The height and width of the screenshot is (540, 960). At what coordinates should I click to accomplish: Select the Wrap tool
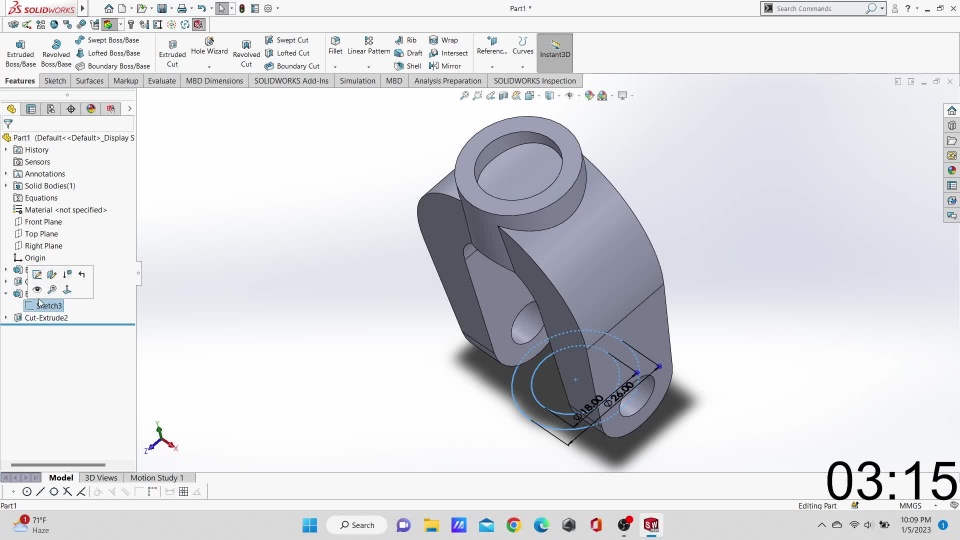tap(444, 40)
